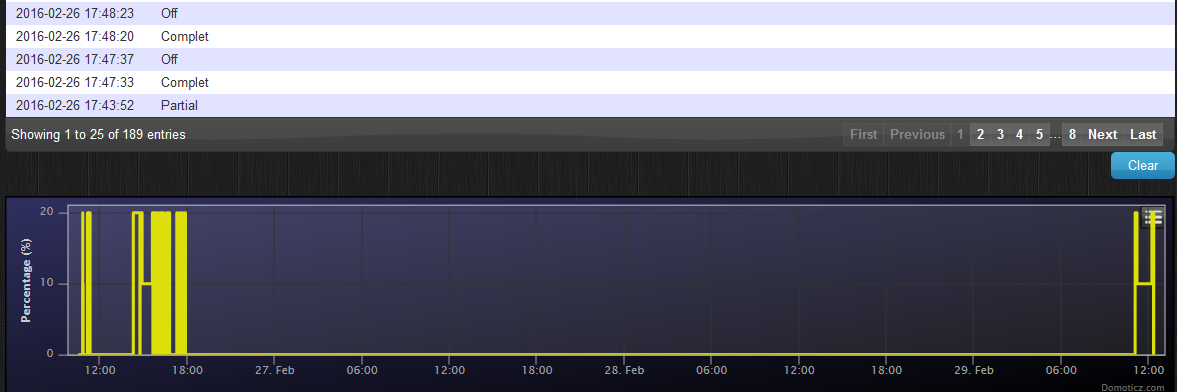The image size is (1177, 392).
Task: Click the '27. Feb' axis label
Action: 274,370
